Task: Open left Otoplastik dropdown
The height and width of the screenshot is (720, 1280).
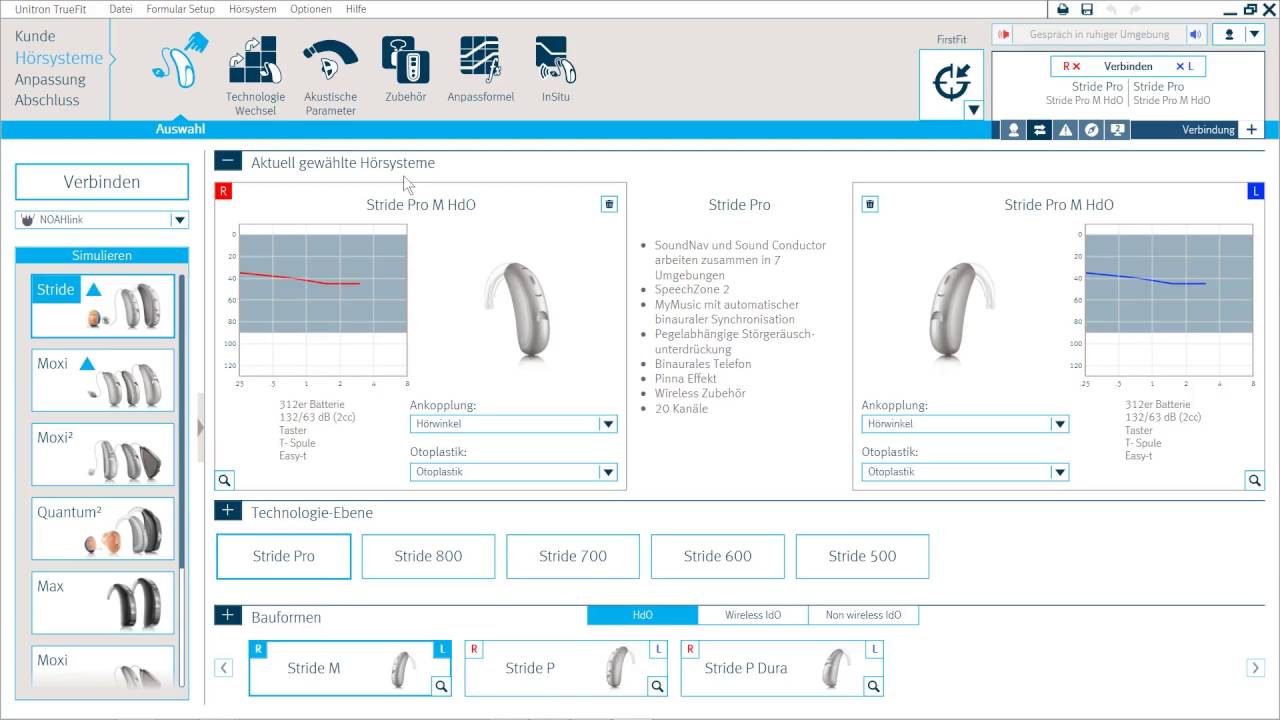Action: (x=965, y=472)
